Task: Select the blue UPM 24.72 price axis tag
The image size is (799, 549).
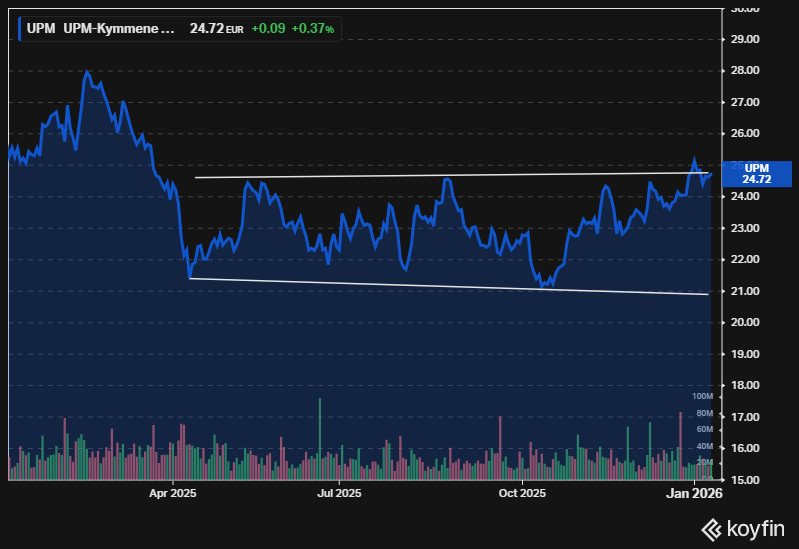Action: click(757, 173)
